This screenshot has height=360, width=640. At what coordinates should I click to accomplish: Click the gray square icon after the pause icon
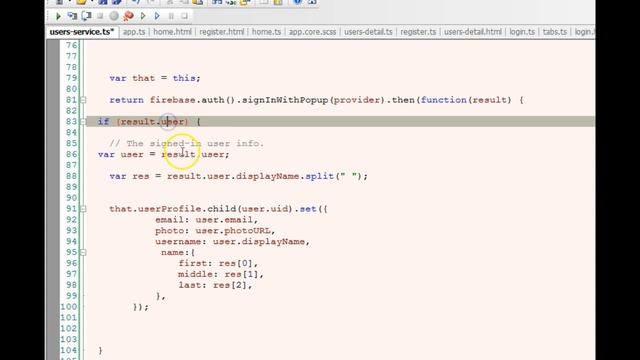(x=184, y=16)
